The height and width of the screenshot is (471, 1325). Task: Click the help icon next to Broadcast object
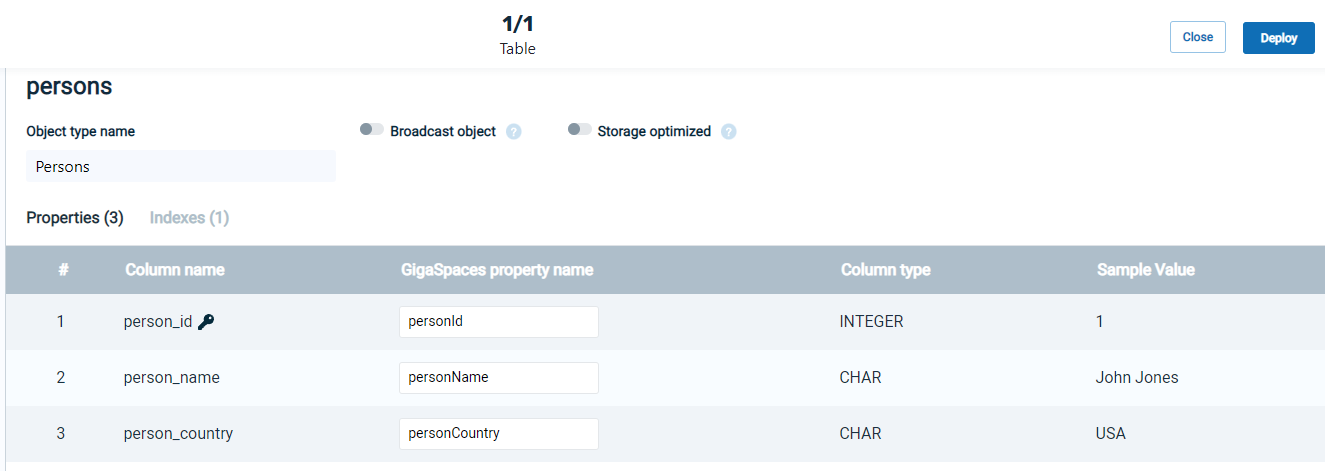pos(514,132)
